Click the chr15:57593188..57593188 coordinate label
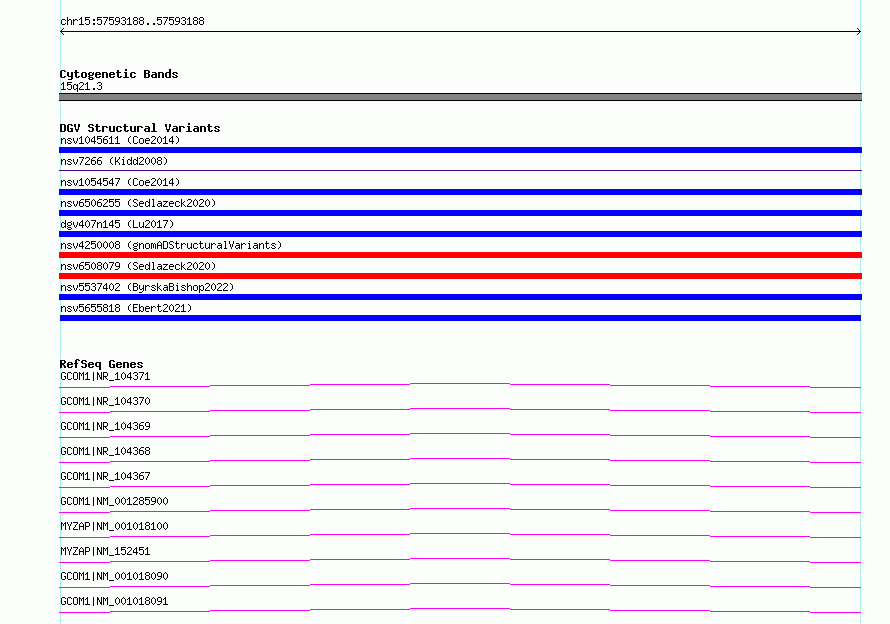The width and height of the screenshot is (890, 624). tap(132, 22)
